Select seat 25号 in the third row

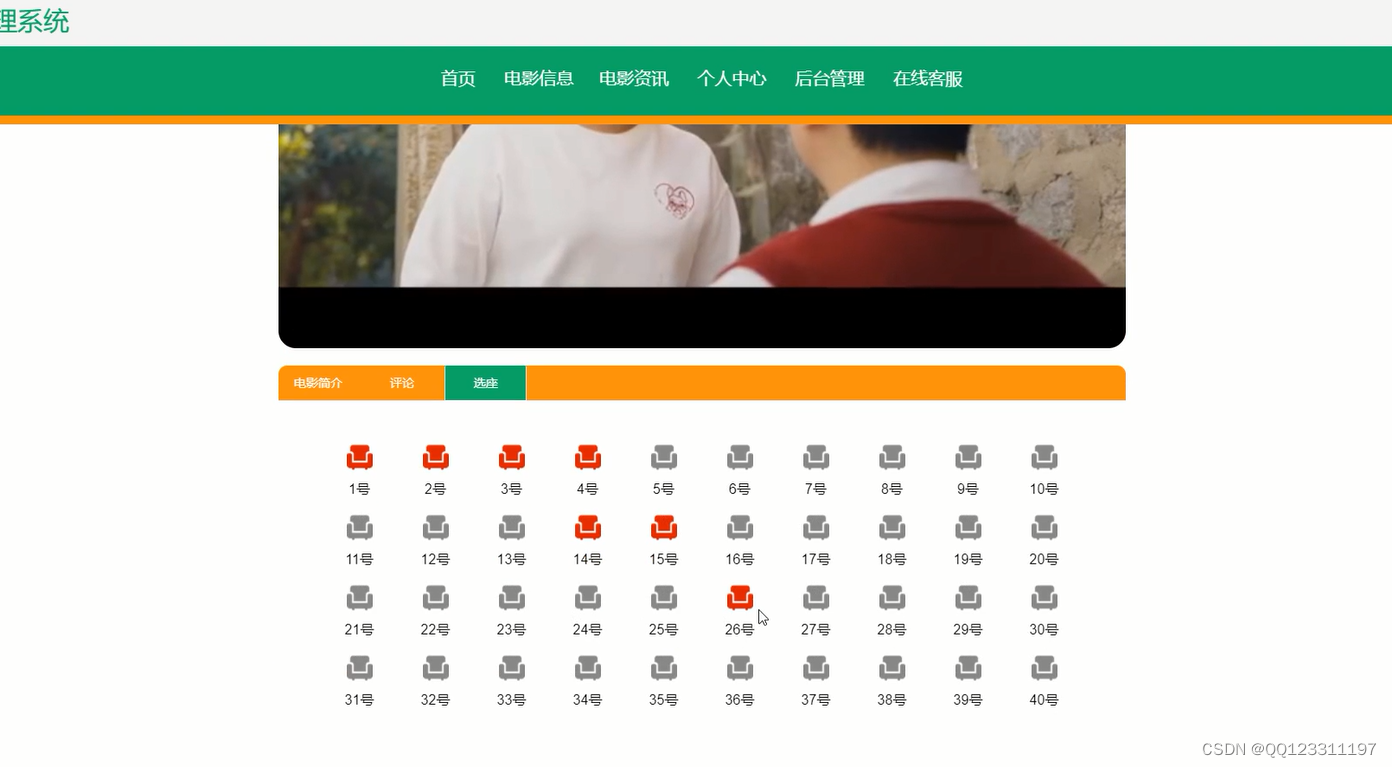point(664,597)
